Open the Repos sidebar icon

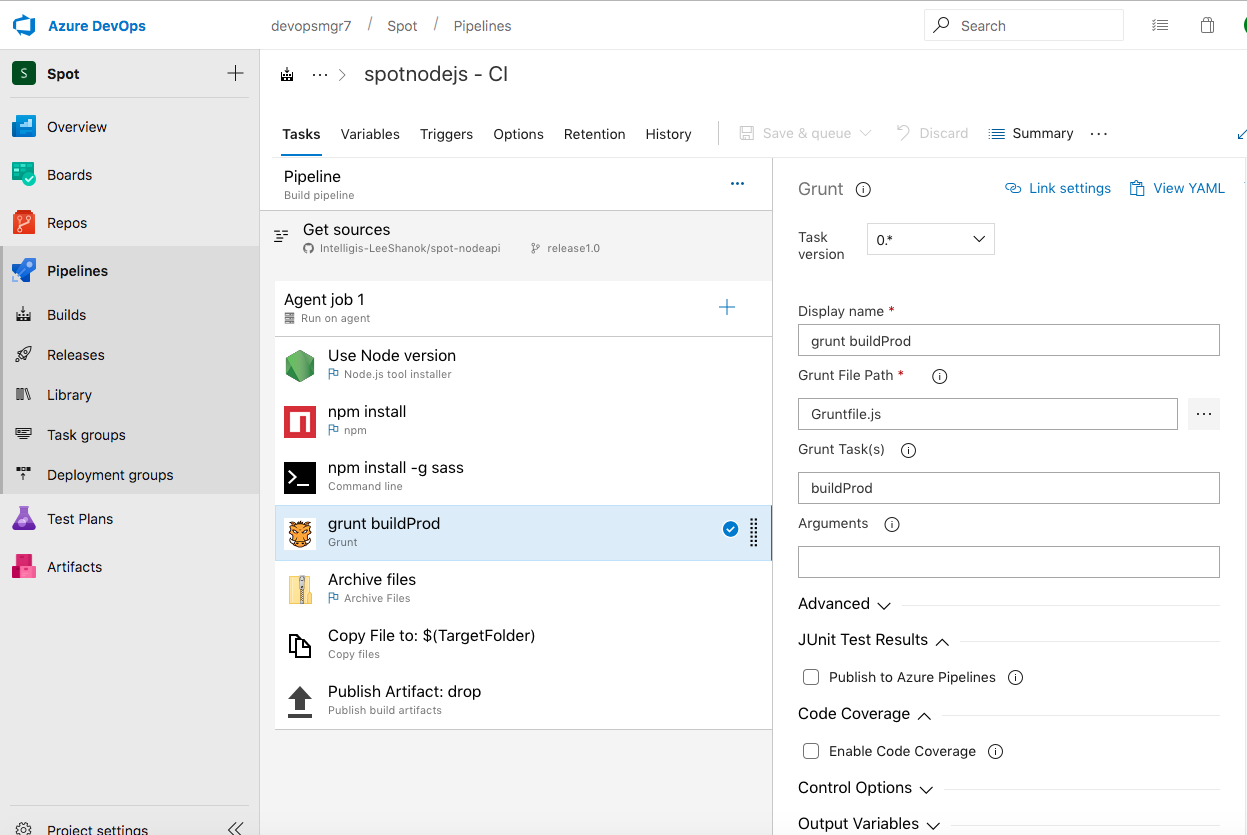click(24, 223)
